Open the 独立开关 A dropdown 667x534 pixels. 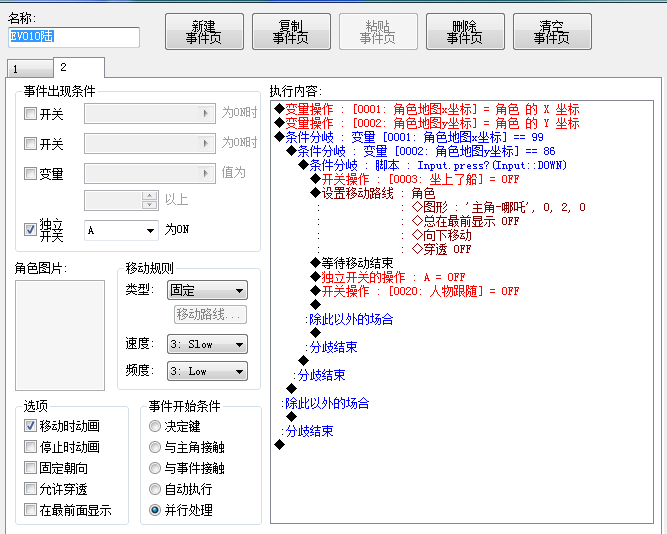121,230
